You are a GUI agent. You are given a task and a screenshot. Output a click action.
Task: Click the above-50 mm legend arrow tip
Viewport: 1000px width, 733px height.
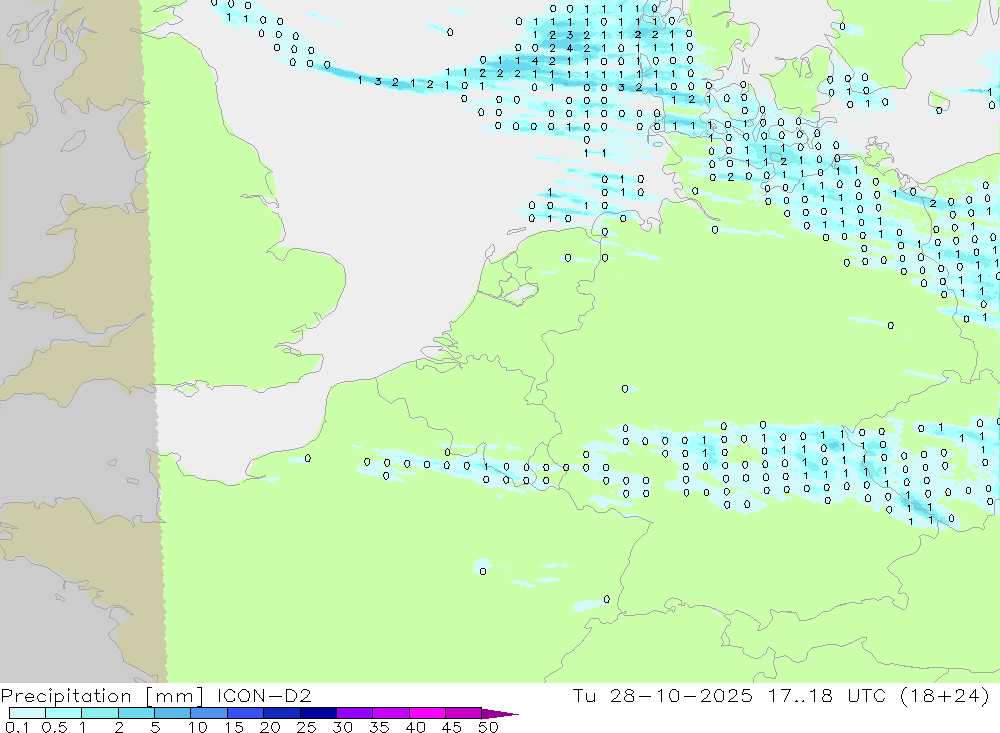coord(500,714)
